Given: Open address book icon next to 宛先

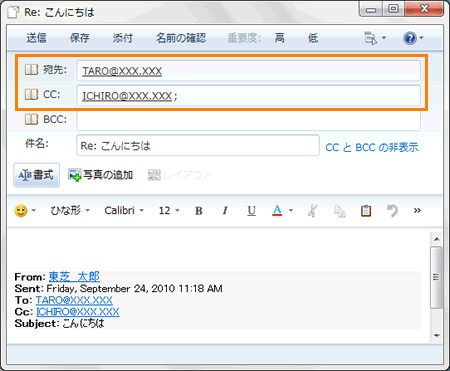Looking at the screenshot, I should tap(32, 70).
